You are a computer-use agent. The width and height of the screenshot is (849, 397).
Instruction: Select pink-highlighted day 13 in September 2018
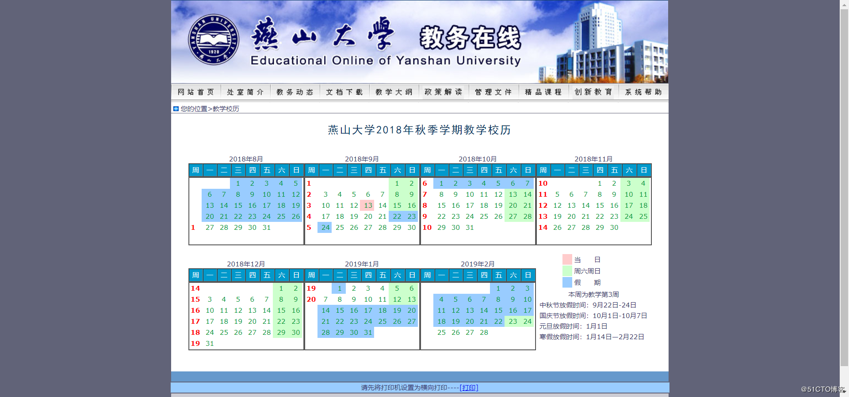click(368, 205)
